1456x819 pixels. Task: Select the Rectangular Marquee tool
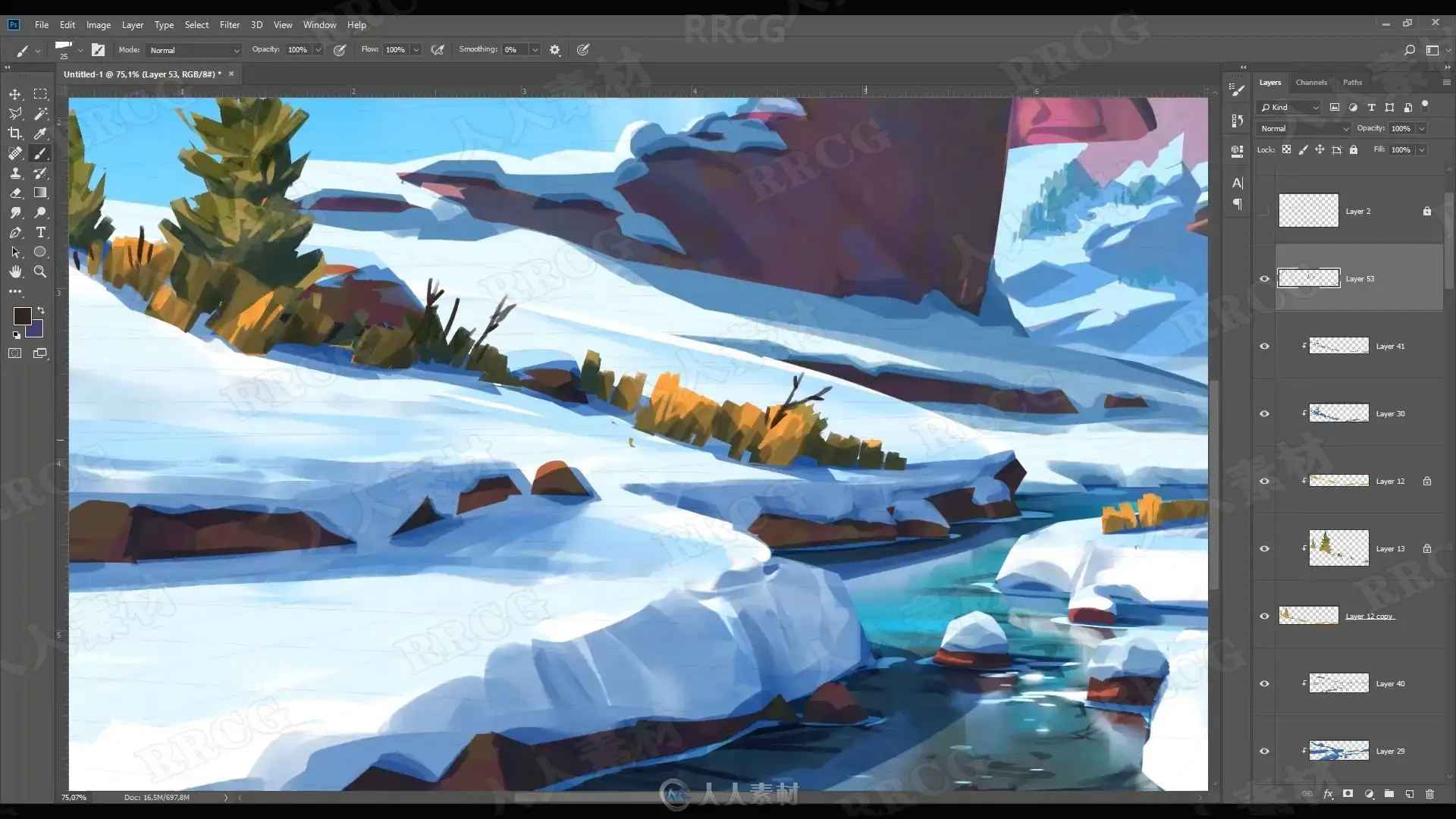(x=40, y=94)
